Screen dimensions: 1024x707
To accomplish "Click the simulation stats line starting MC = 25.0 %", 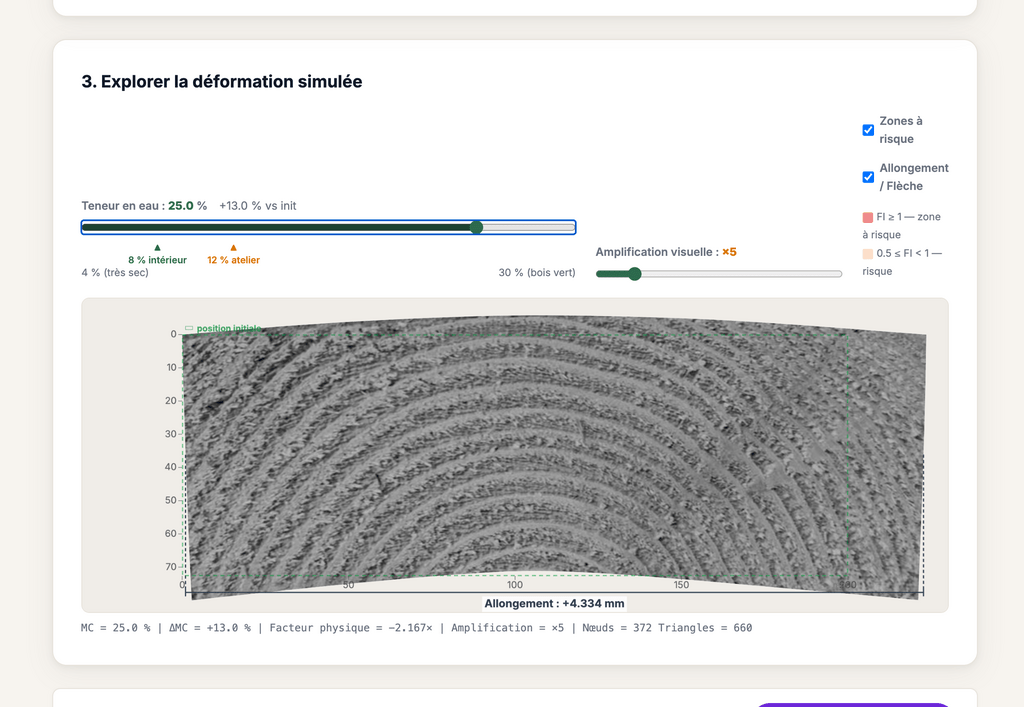I will click(416, 628).
